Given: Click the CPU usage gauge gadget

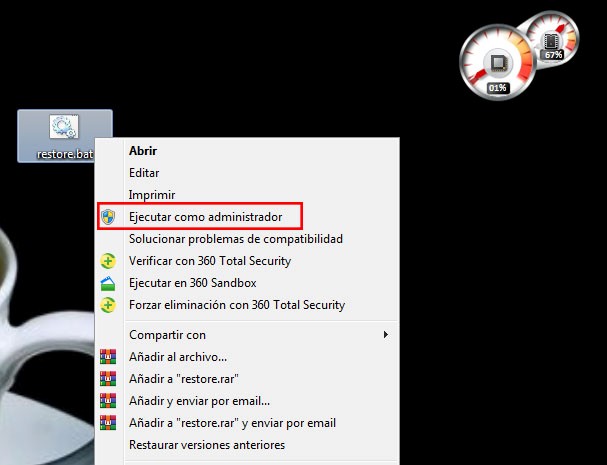Looking at the screenshot, I should 497,62.
